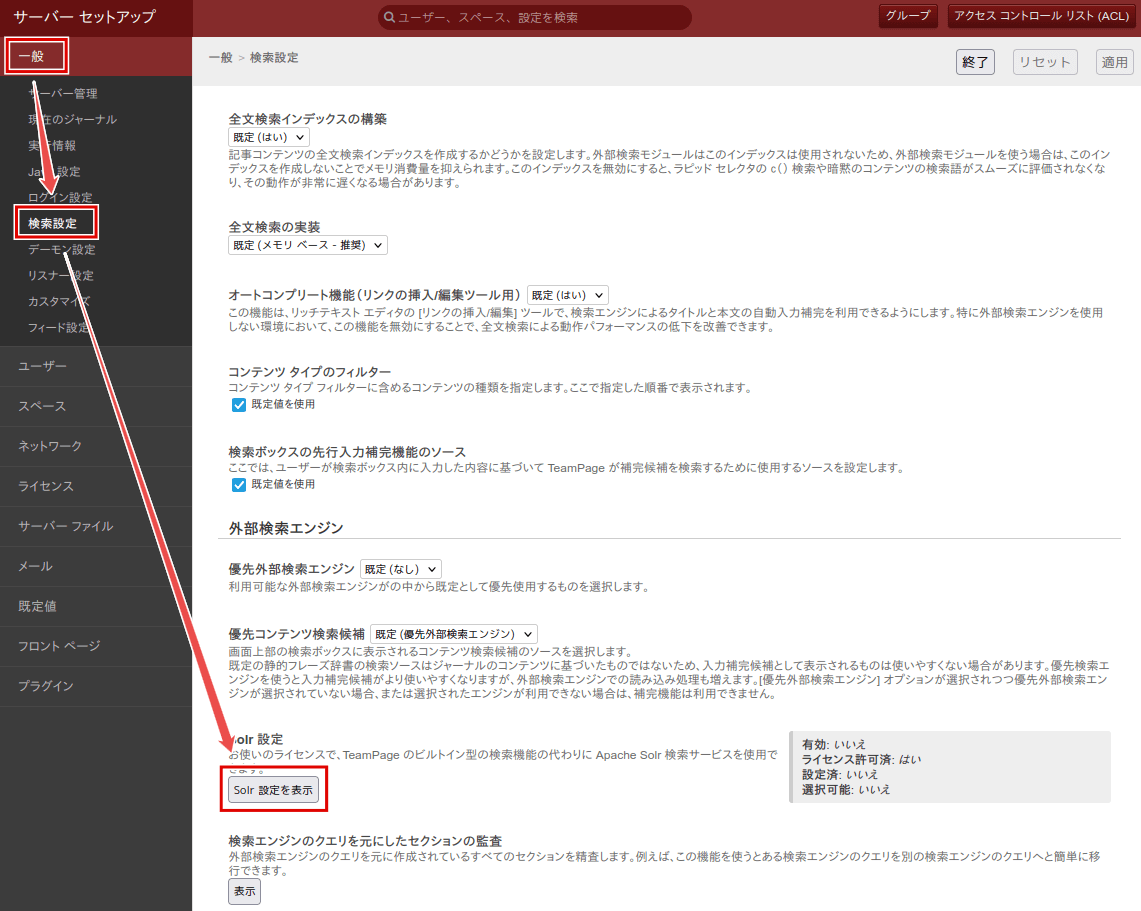Open デーモン設定 sidebar item
The image size is (1141, 911).
pos(62,250)
